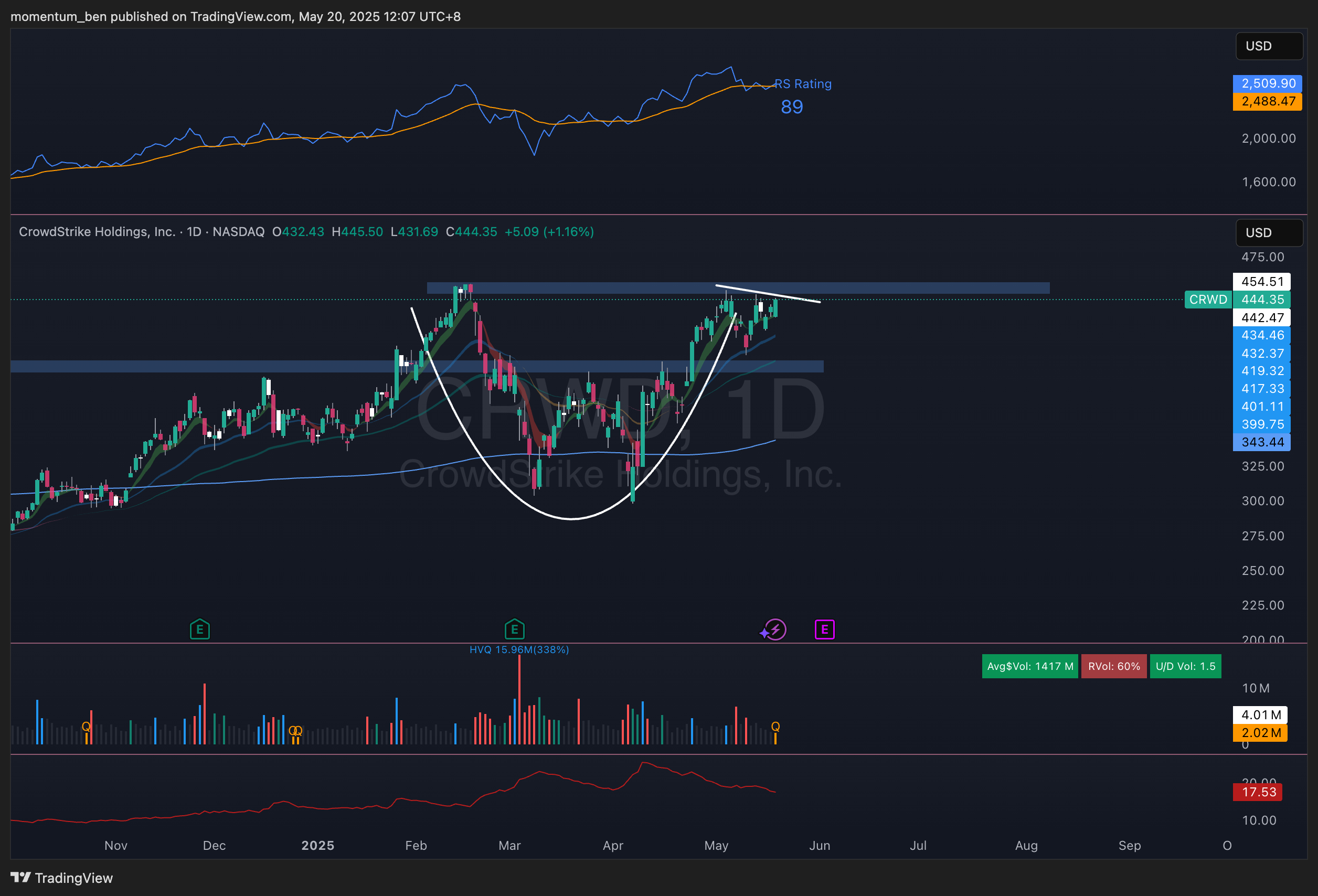Click the 2025 label on time axis
Screen dimensions: 1318x896
click(317, 846)
